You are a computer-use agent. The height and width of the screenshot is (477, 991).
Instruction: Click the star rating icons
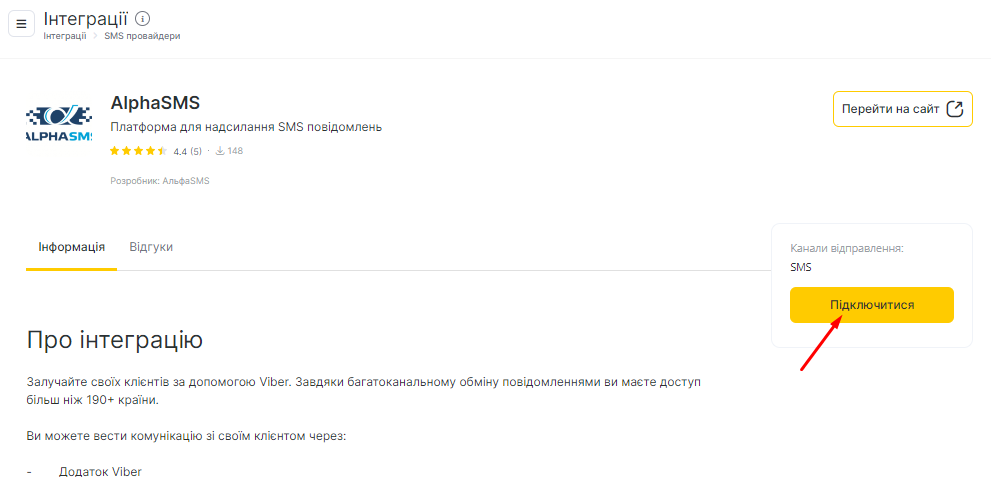[138, 151]
